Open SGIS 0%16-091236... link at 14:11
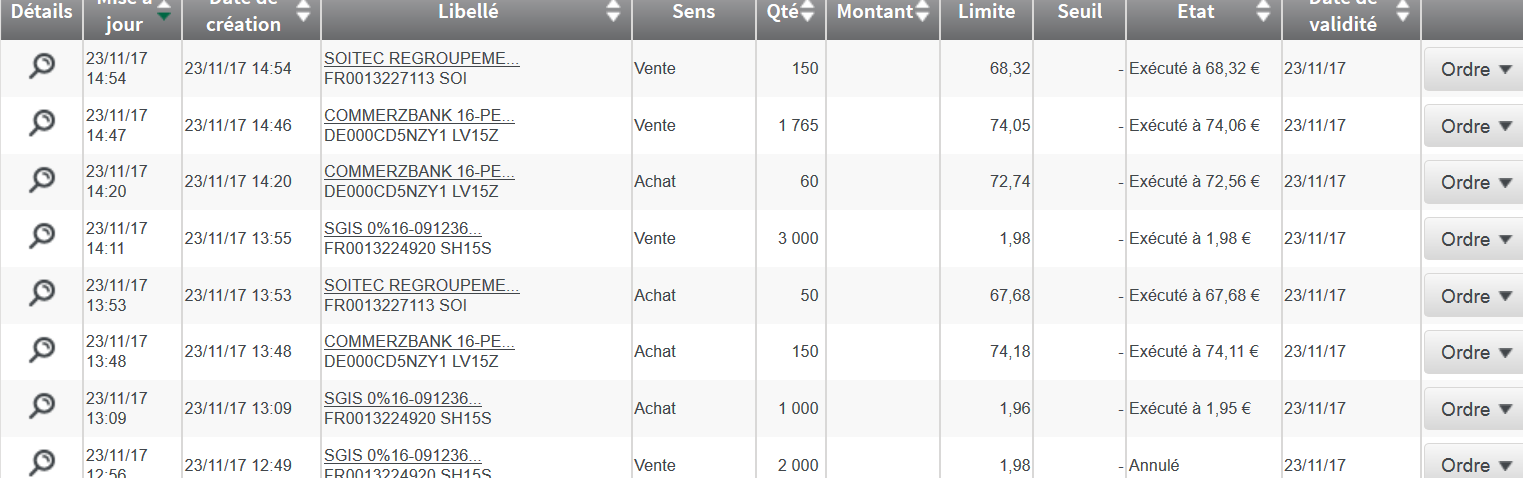The width and height of the screenshot is (1523, 478). click(x=402, y=229)
